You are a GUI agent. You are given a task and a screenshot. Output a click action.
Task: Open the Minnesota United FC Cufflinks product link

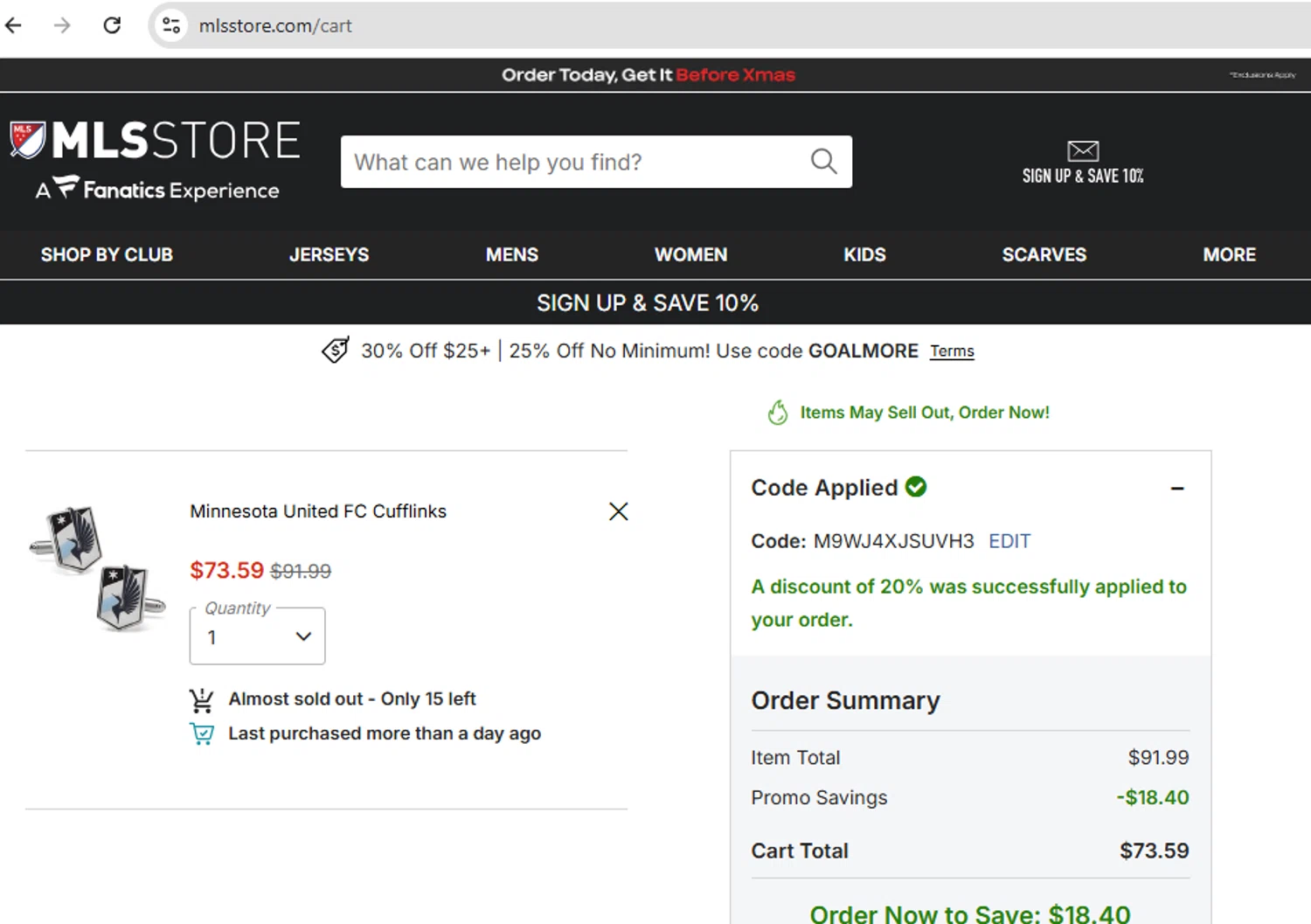[x=318, y=511]
